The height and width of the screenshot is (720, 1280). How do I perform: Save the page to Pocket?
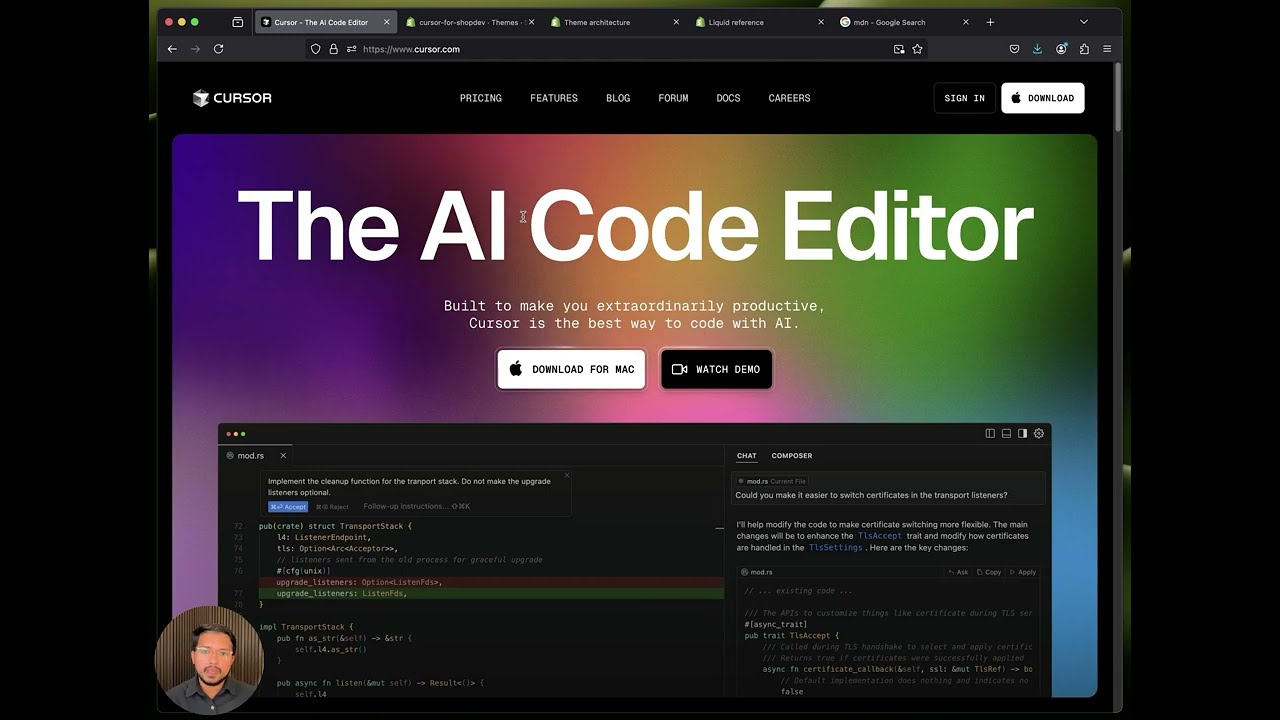point(1013,48)
